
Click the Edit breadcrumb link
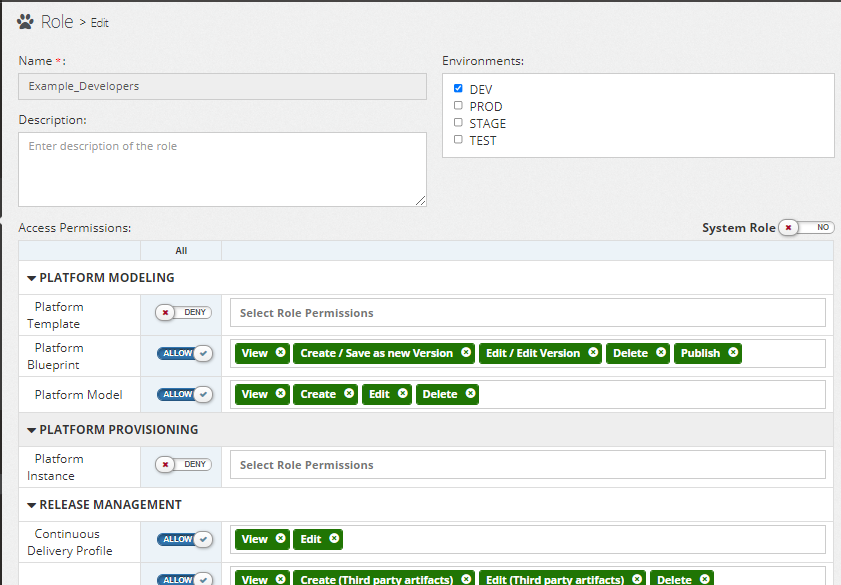[100, 23]
